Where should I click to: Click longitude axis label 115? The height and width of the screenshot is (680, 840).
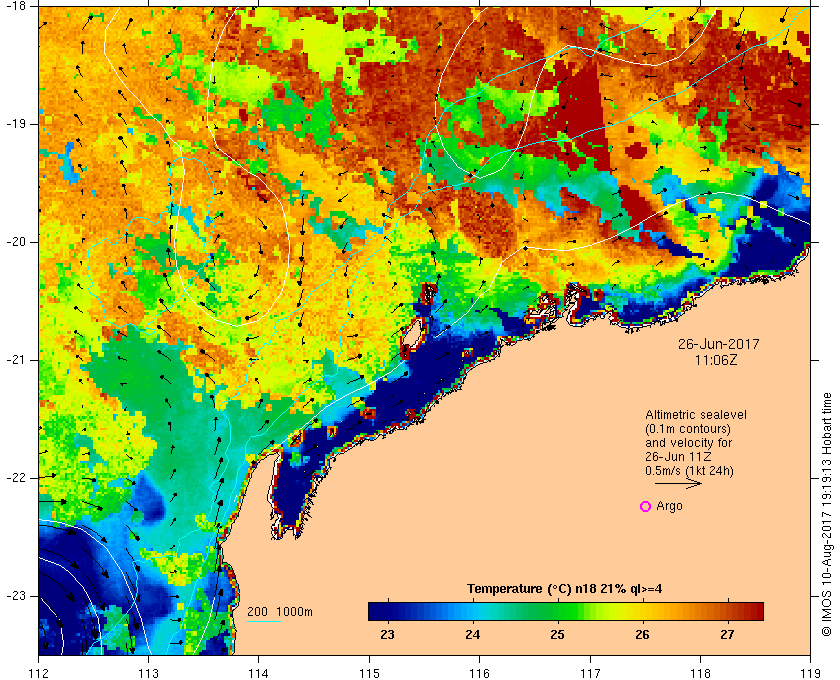coord(369,673)
